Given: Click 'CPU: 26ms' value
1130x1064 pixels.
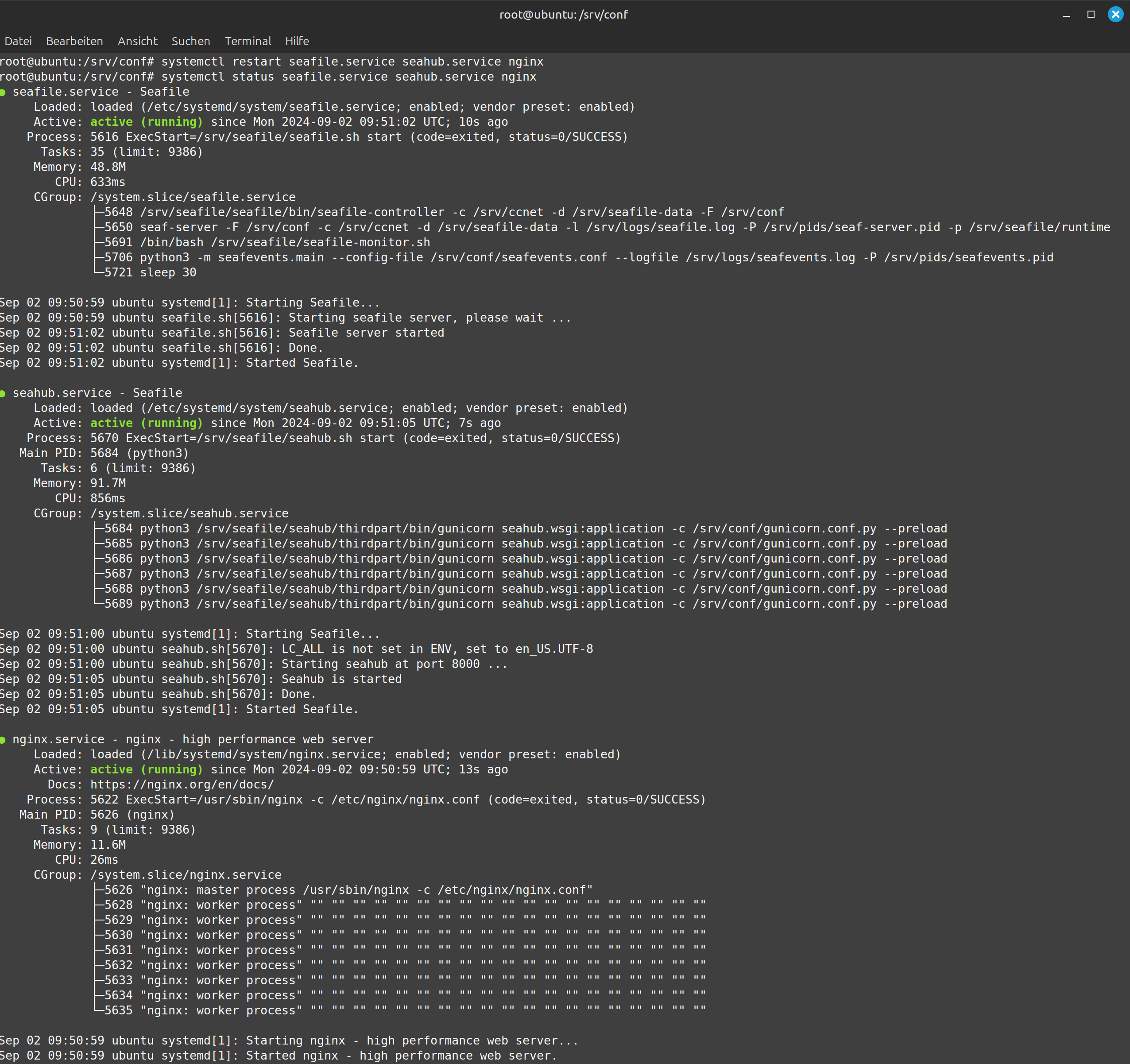Looking at the screenshot, I should pos(104,860).
